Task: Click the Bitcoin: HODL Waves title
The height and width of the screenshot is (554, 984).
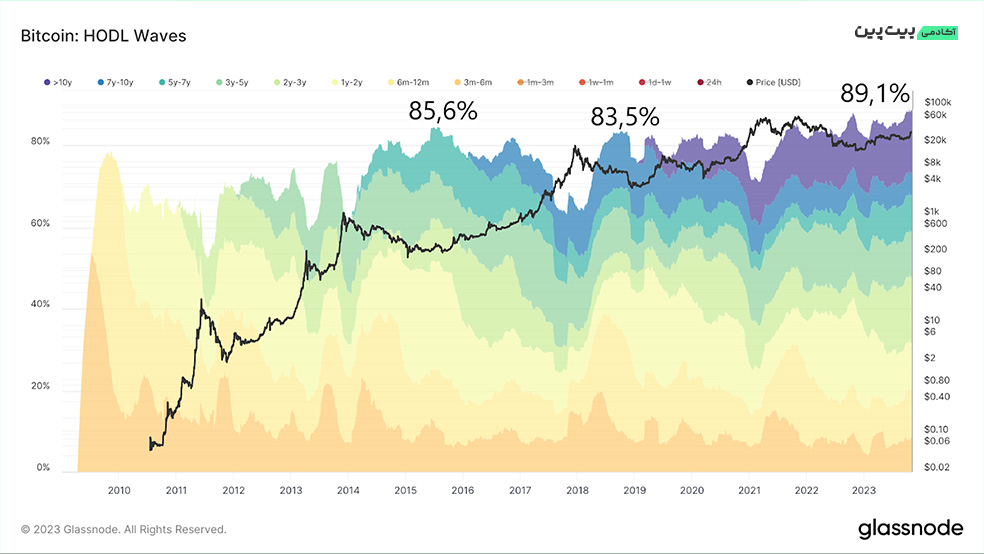Action: [x=104, y=36]
